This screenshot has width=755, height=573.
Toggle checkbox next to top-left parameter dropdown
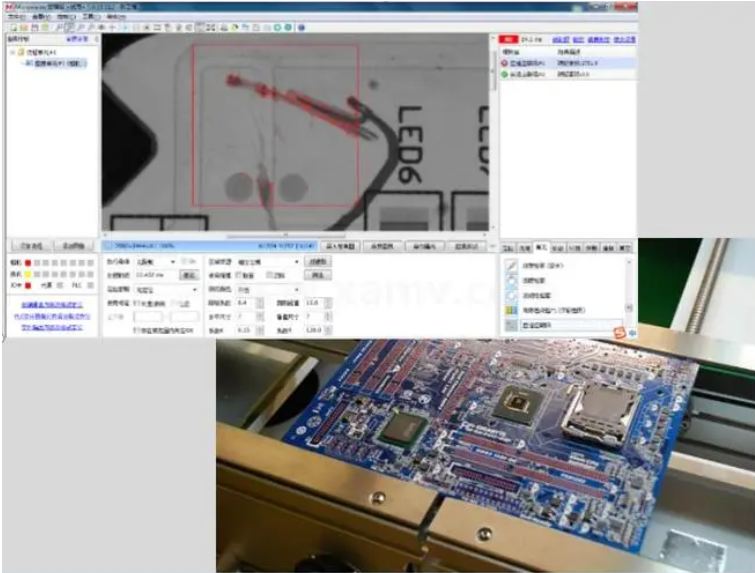[183, 261]
